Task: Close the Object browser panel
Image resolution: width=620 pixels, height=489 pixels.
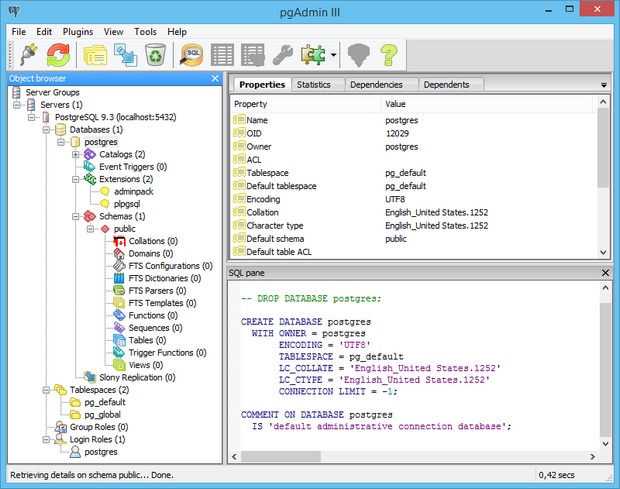Action: 214,78
